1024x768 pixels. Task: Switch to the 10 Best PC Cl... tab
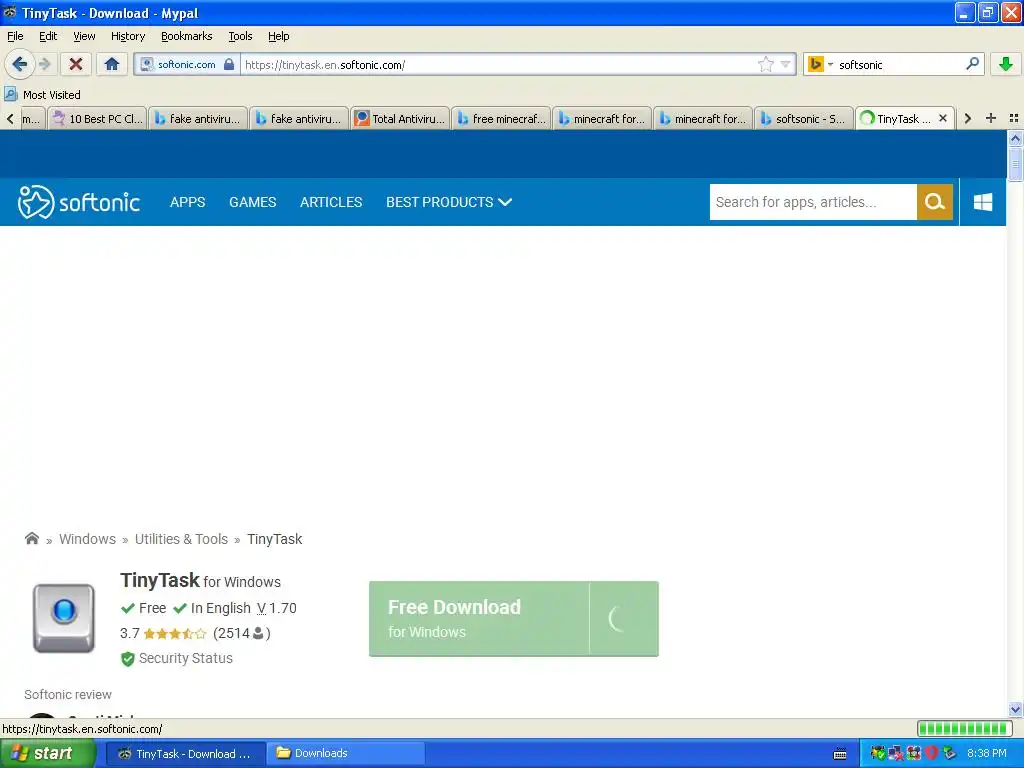(x=97, y=118)
